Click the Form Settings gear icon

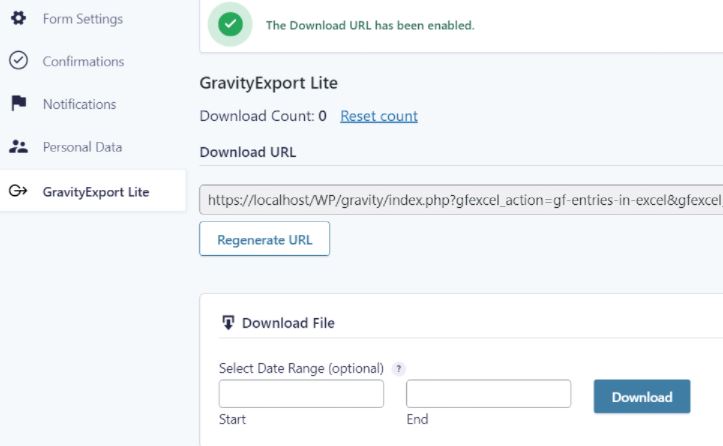click(18, 18)
